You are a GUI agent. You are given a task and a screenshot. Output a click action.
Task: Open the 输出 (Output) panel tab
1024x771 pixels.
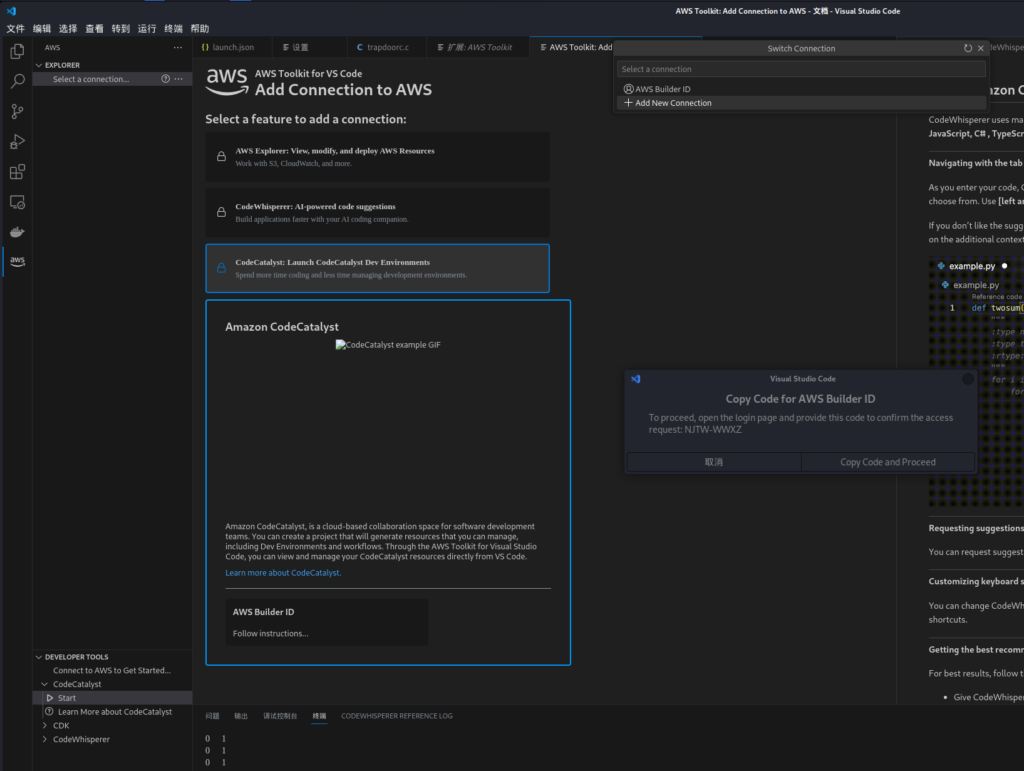[x=241, y=716]
